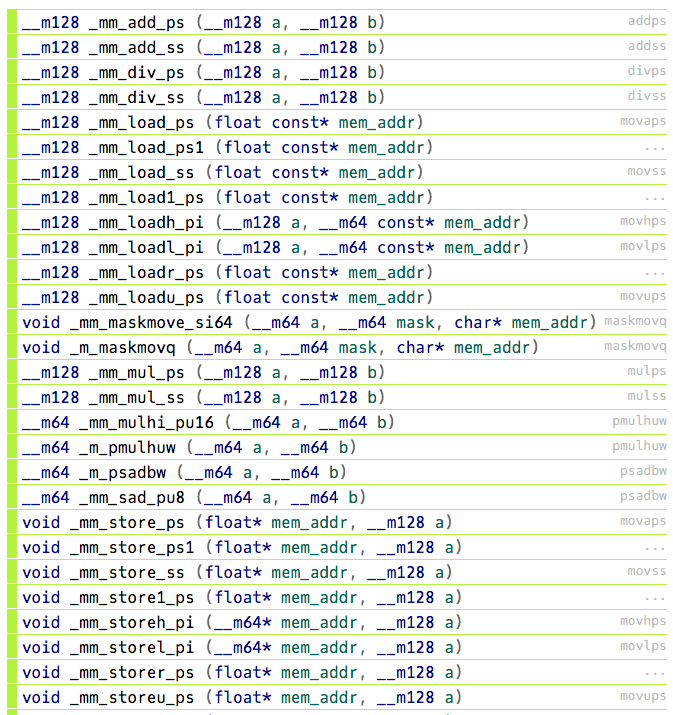Expand the _mm_add_ps intrinsic row
This screenshot has width=673, height=715.
coord(337,22)
